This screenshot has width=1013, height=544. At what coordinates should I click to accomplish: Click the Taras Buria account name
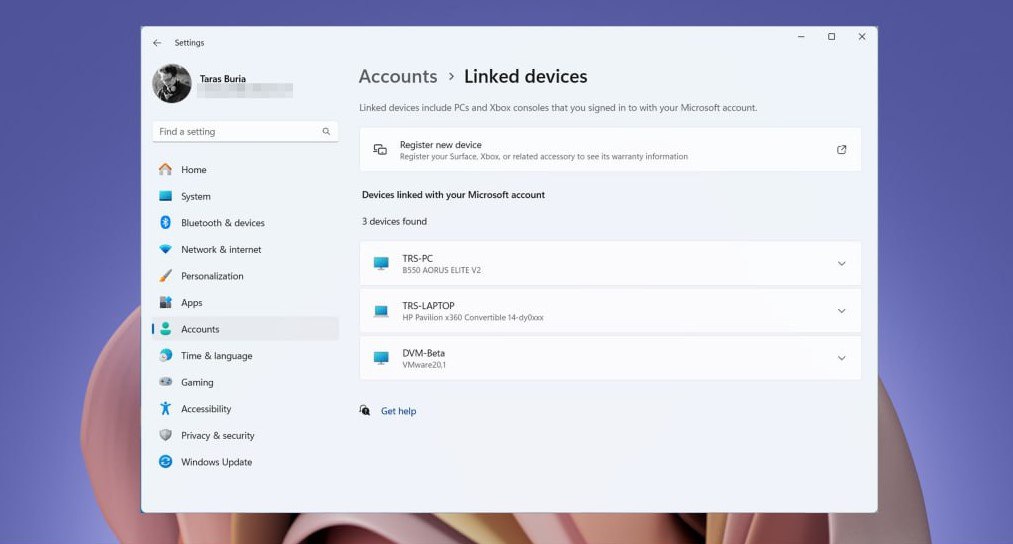point(223,79)
